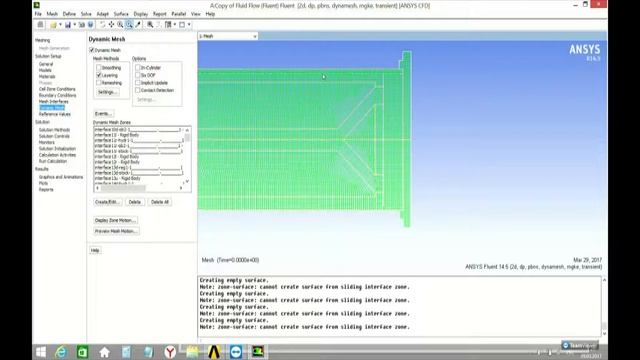Open File Explorer folder on taskbar
This screenshot has height=360, width=640.
192,352
